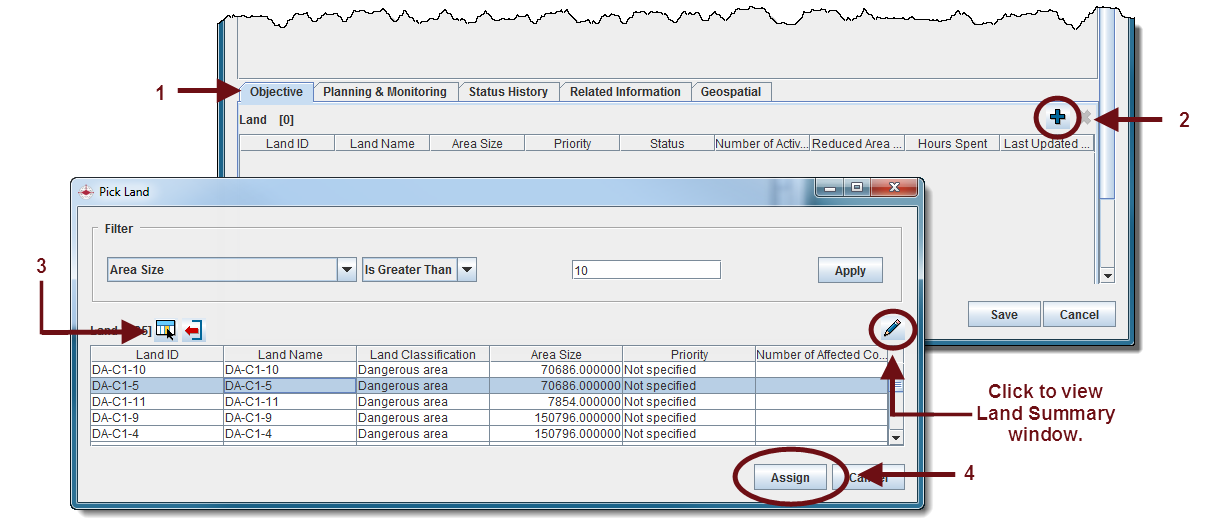Switch to the Planning & Monitoring tab
1217x526 pixels.
385,92
